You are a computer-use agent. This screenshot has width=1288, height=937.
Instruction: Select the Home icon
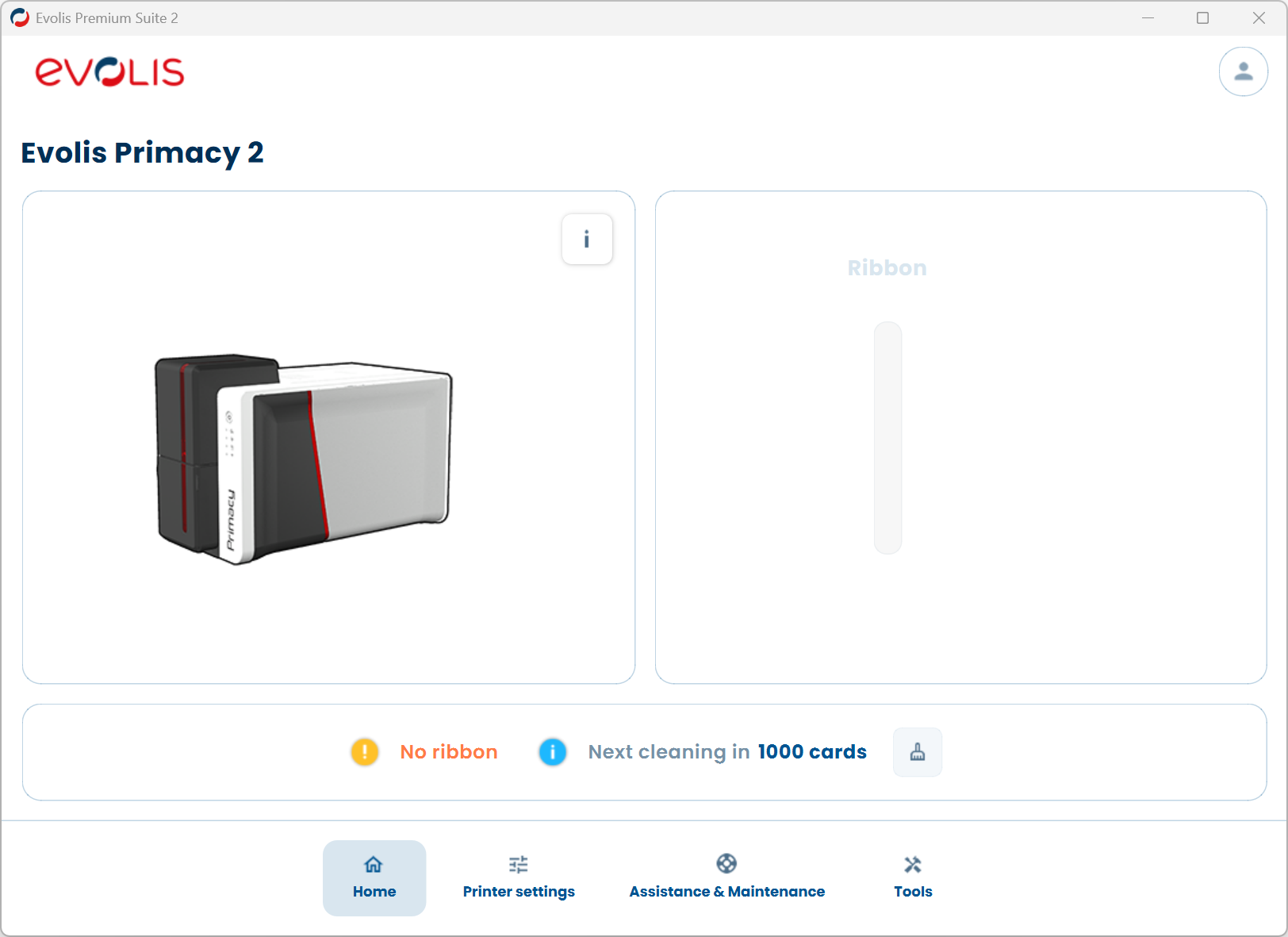[x=374, y=865]
